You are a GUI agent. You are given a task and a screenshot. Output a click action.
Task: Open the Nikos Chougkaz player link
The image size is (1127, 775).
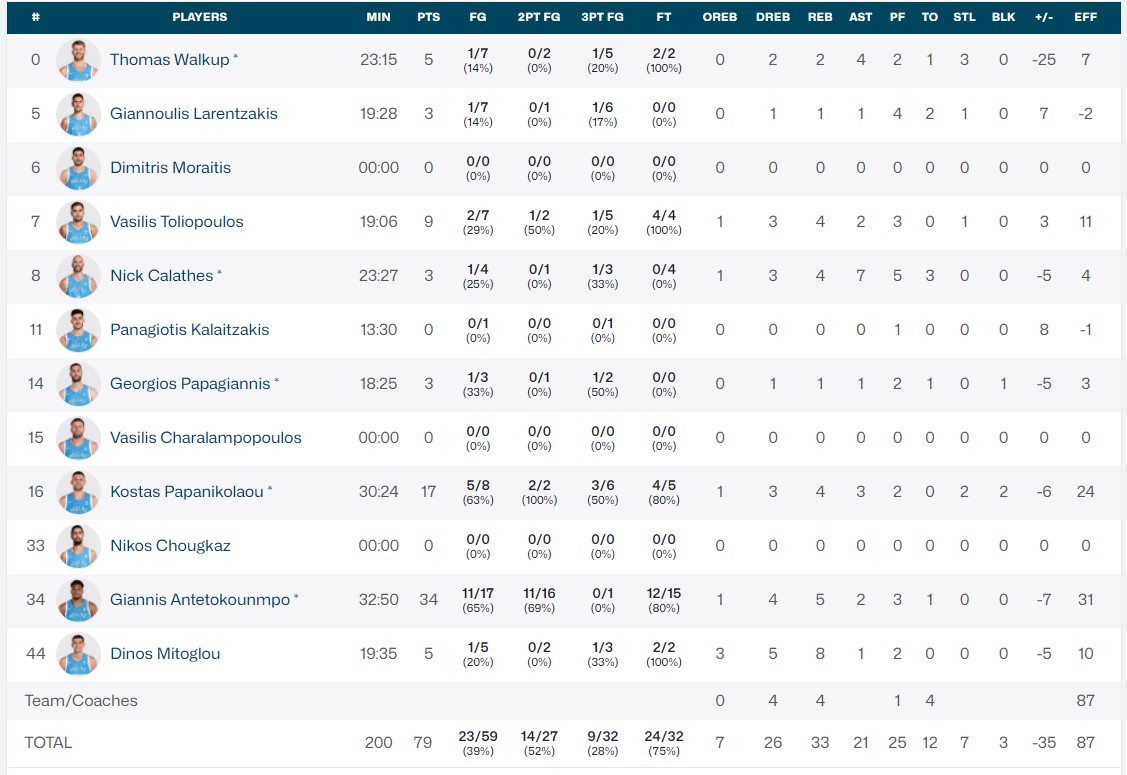click(x=170, y=545)
